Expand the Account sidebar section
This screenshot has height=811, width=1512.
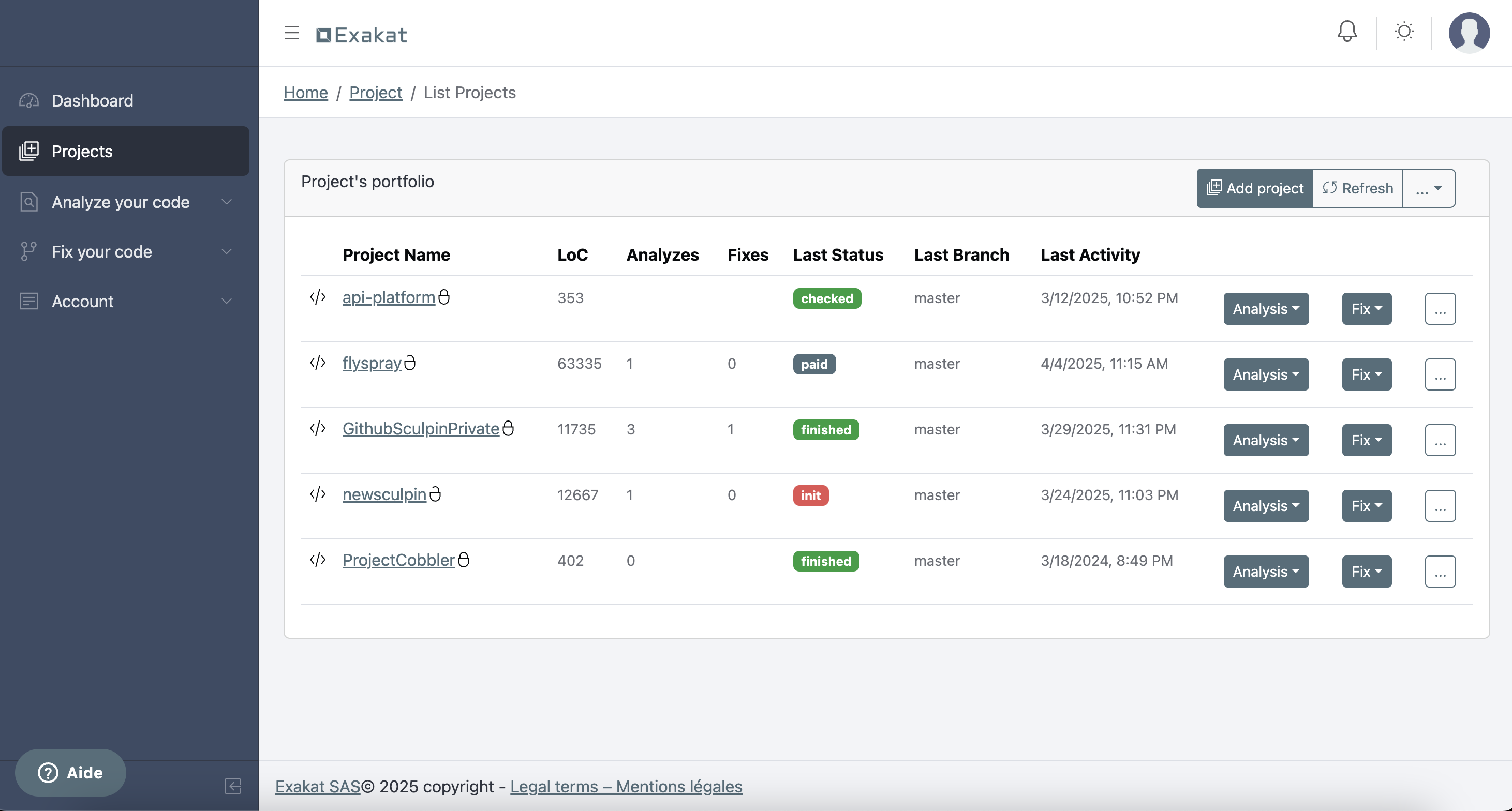[82, 302]
